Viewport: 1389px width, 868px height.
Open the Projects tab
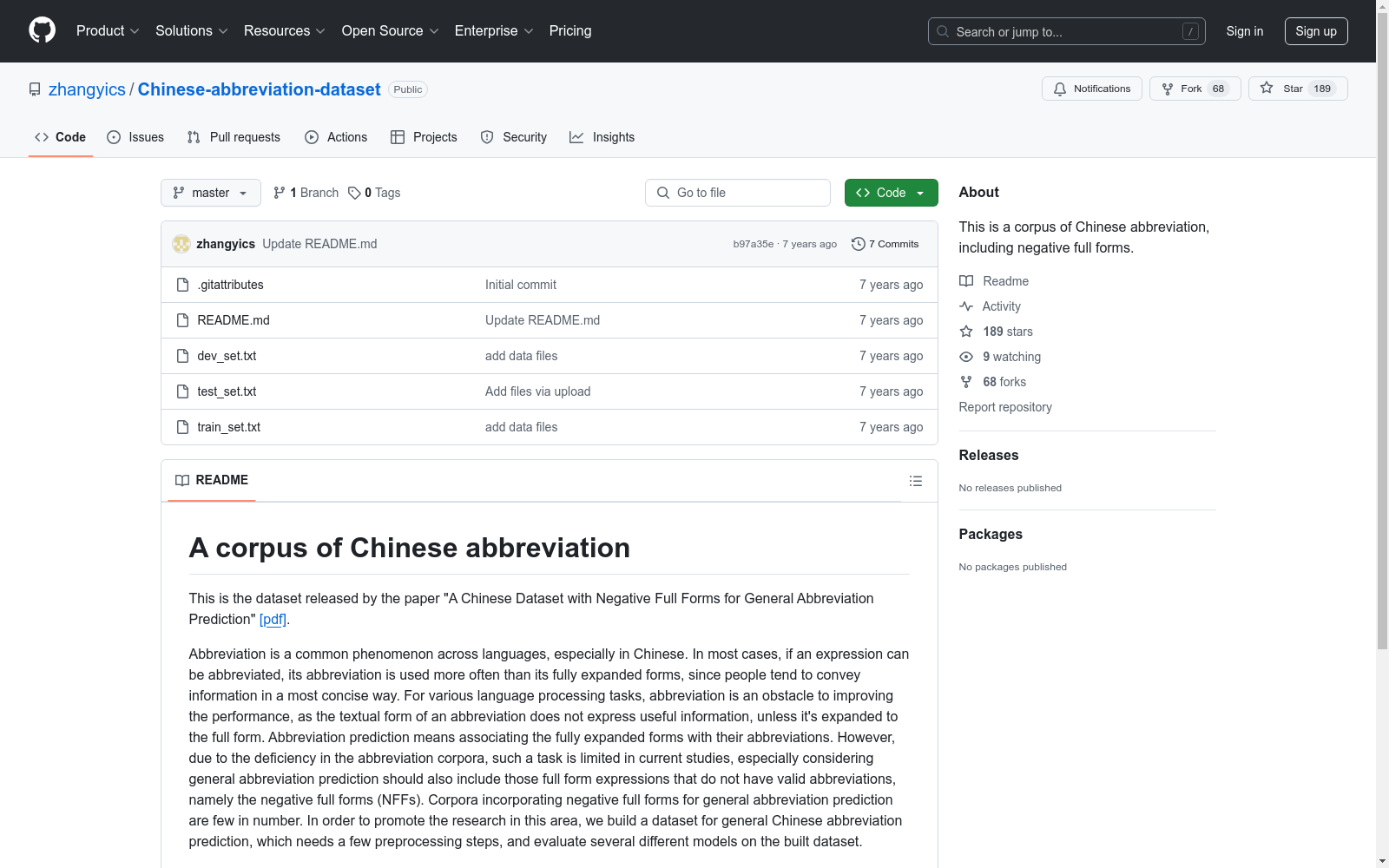coord(424,137)
